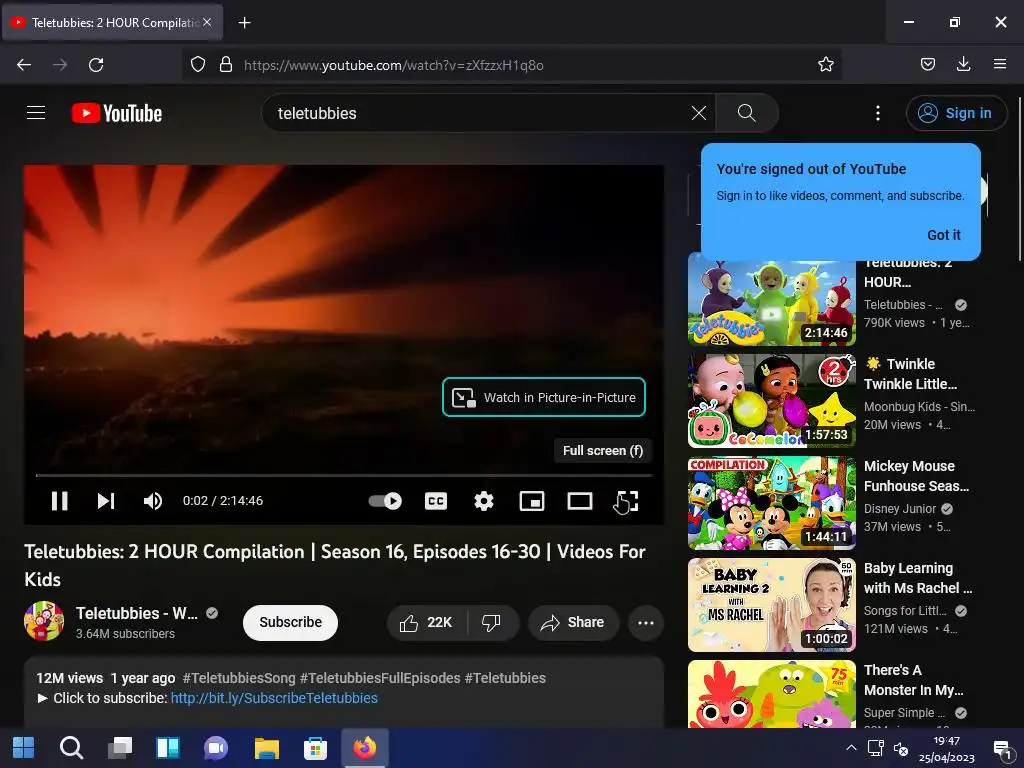Run search with magnifier button

coord(746,113)
